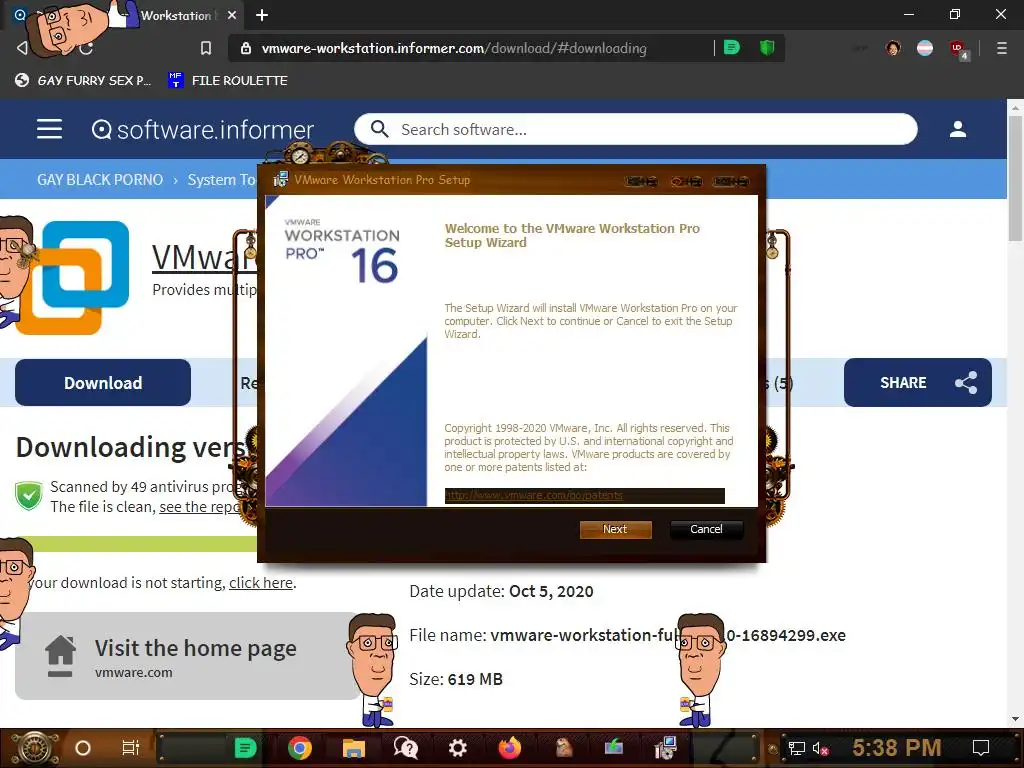Open the browser main menu

(1001, 48)
